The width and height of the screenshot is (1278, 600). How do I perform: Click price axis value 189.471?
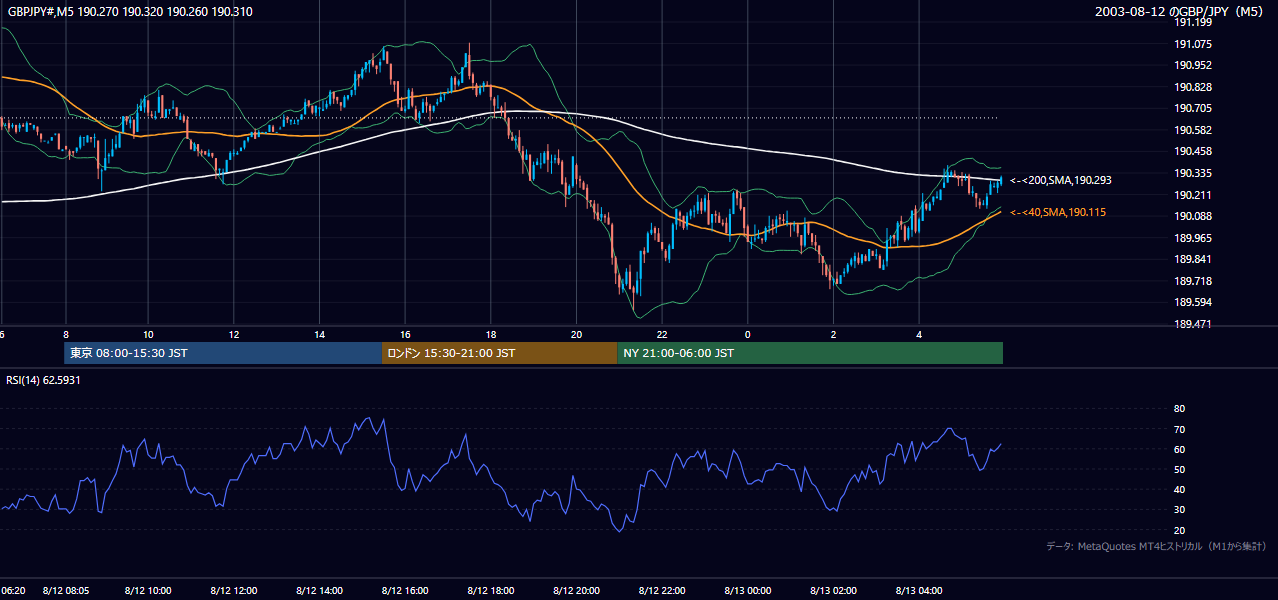tap(1193, 324)
